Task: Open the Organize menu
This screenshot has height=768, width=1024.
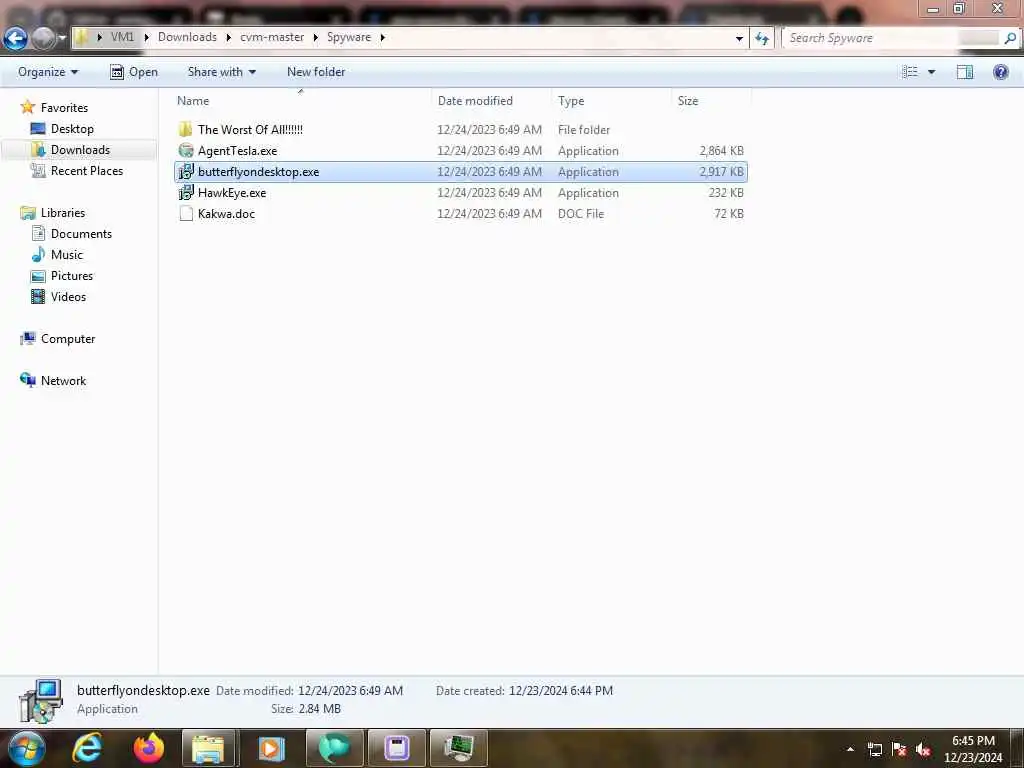Action: point(48,72)
